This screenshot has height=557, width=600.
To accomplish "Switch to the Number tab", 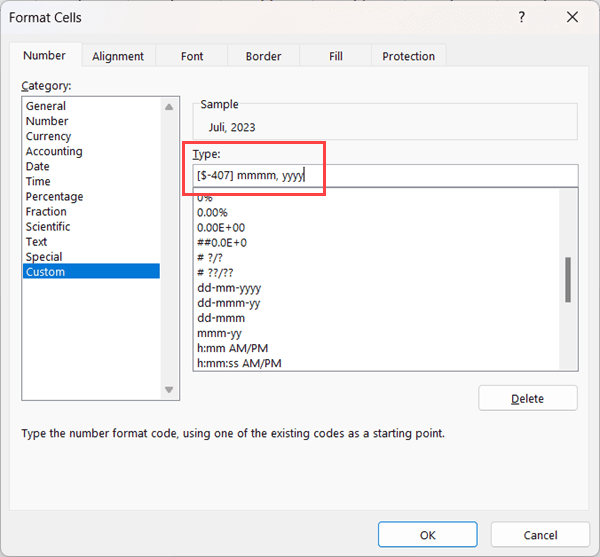I will pyautogui.click(x=45, y=55).
